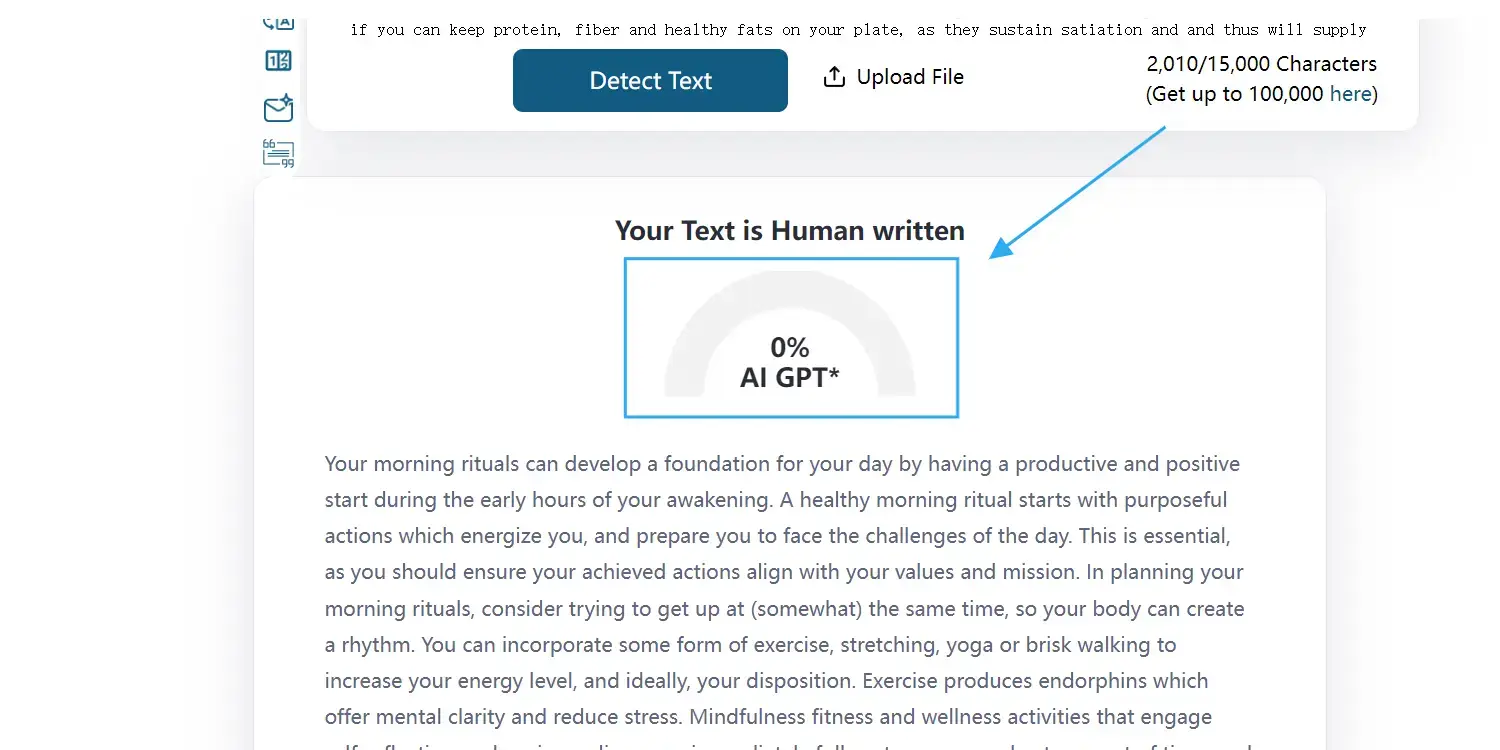The width and height of the screenshot is (1500, 750).
Task: Click the text input area above Detect Text
Action: (858, 30)
